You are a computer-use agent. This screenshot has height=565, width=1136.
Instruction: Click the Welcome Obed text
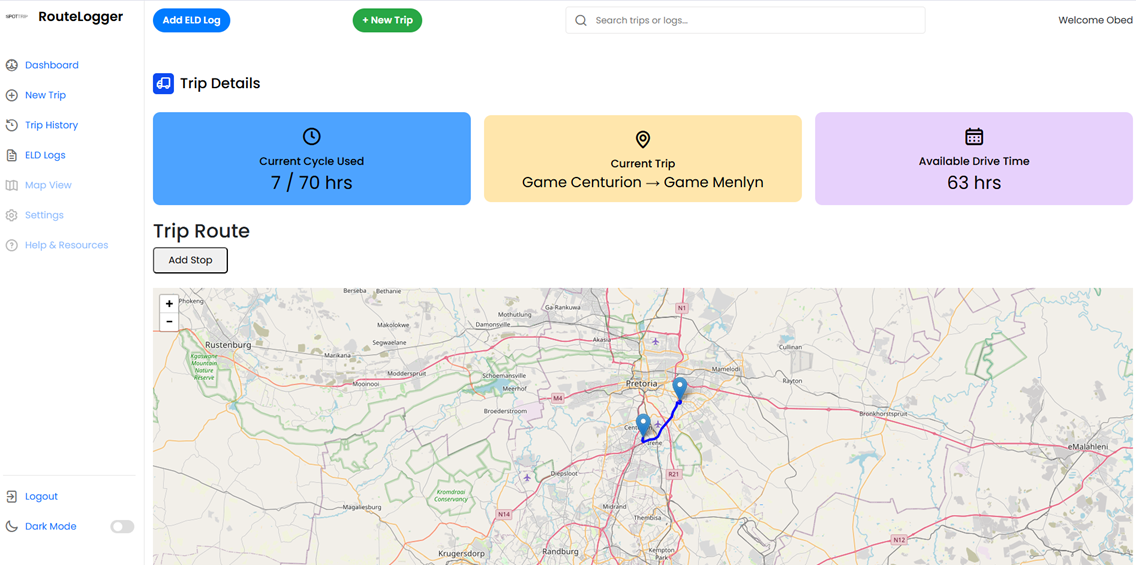[1095, 20]
